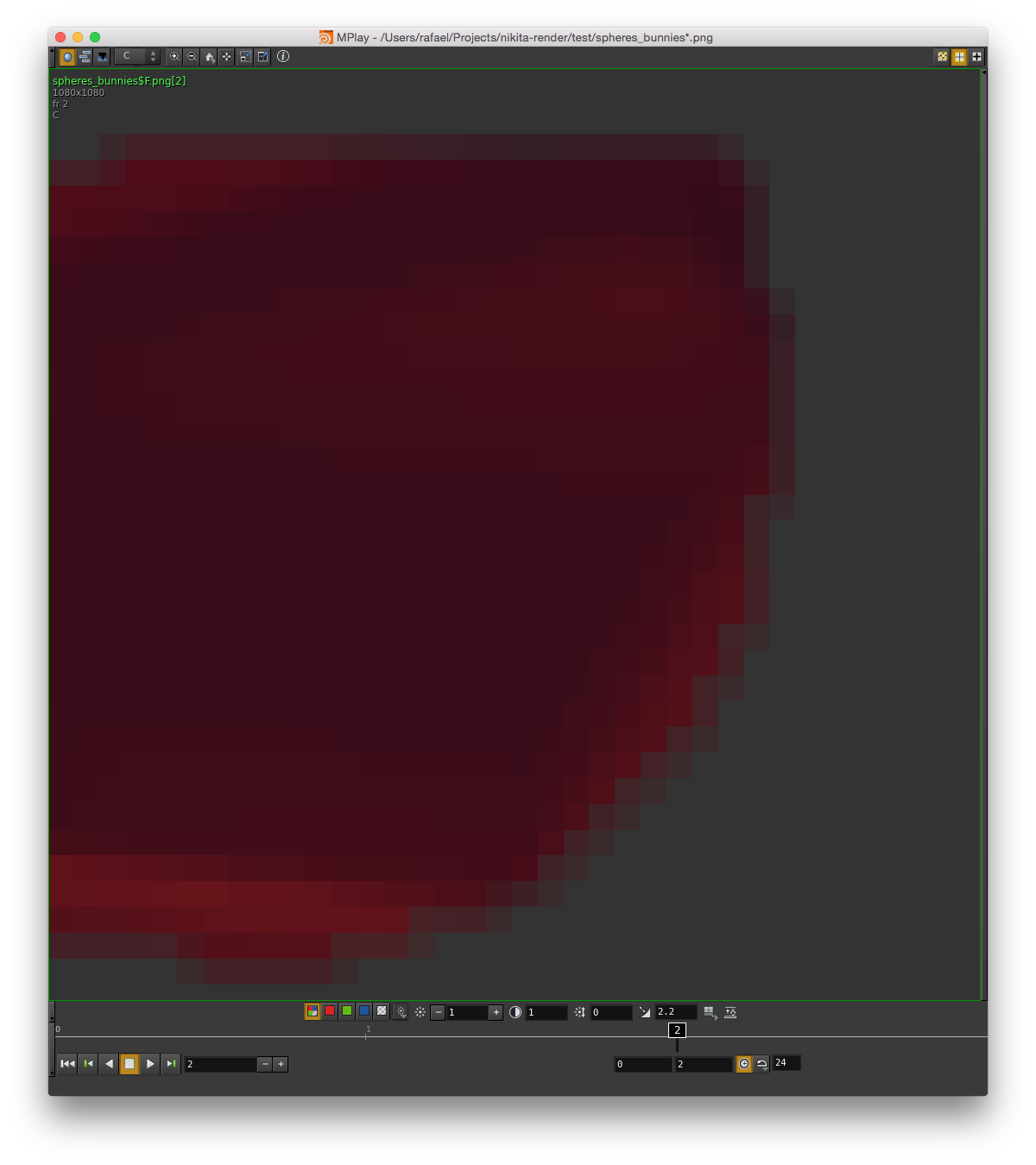The width and height of the screenshot is (1036, 1165).
Task: Click the spheres_bunnies$F.png[2] sequence label
Action: click(118, 80)
